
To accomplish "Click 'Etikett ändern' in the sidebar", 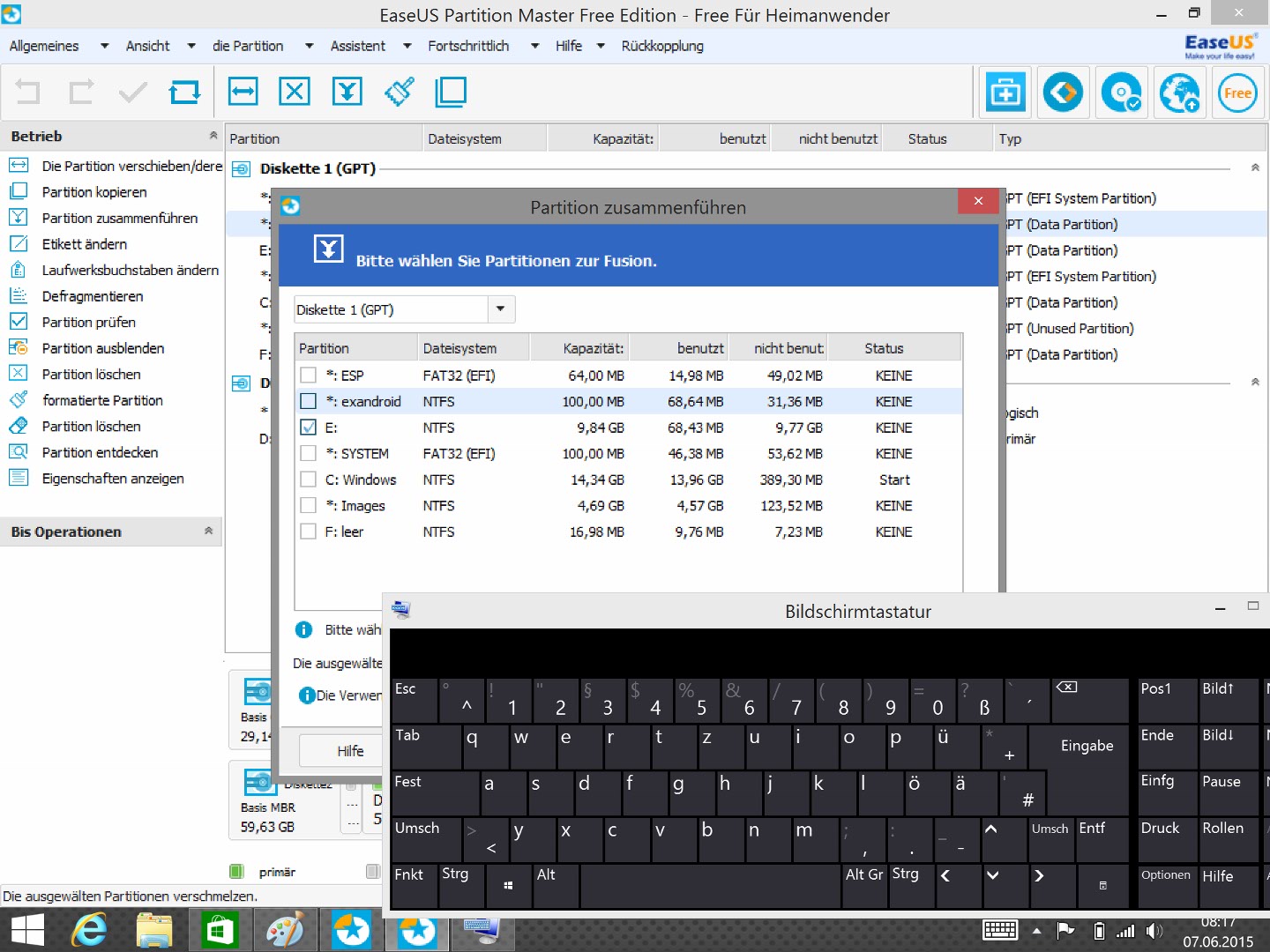I will (85, 244).
